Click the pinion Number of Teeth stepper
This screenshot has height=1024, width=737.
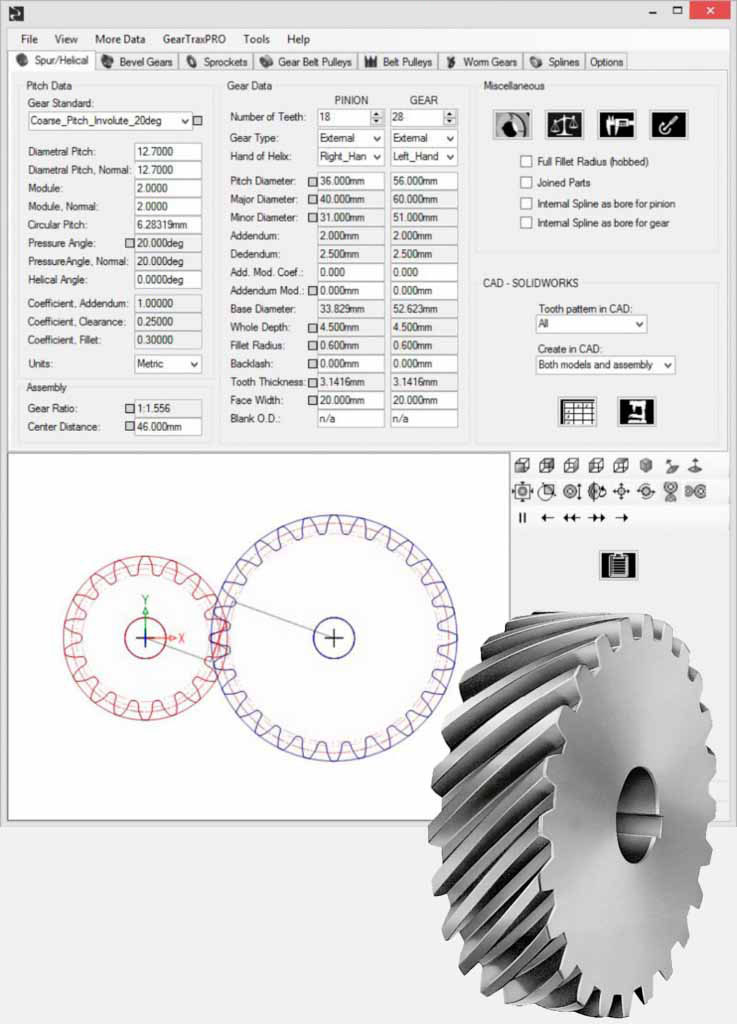tap(377, 117)
